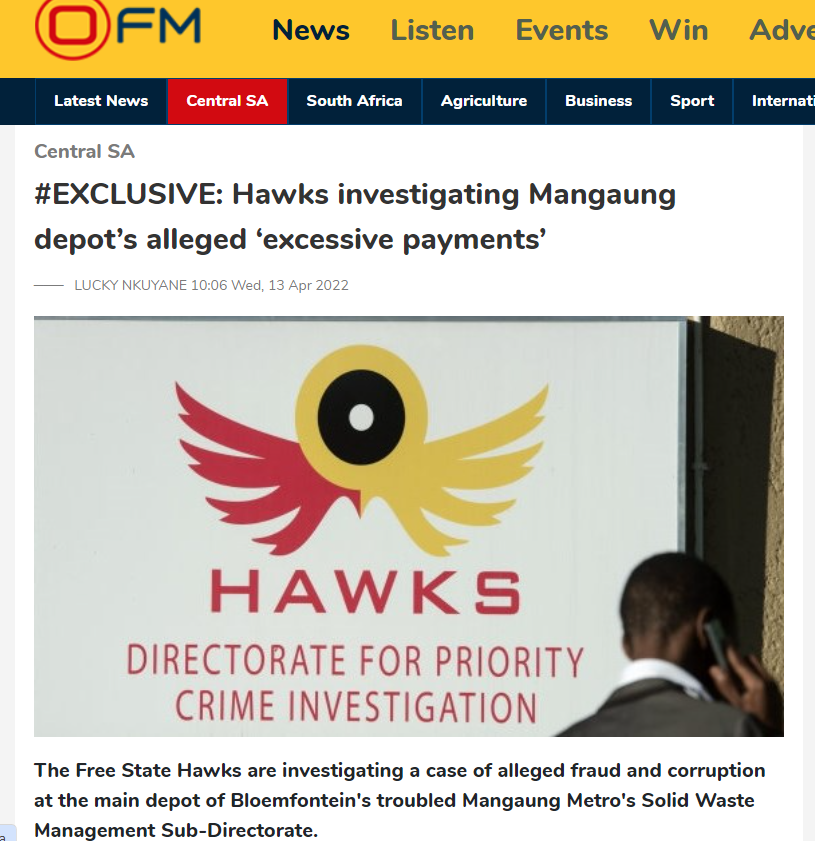Switch to the South Africa tab
This screenshot has width=815, height=841.
pos(354,101)
